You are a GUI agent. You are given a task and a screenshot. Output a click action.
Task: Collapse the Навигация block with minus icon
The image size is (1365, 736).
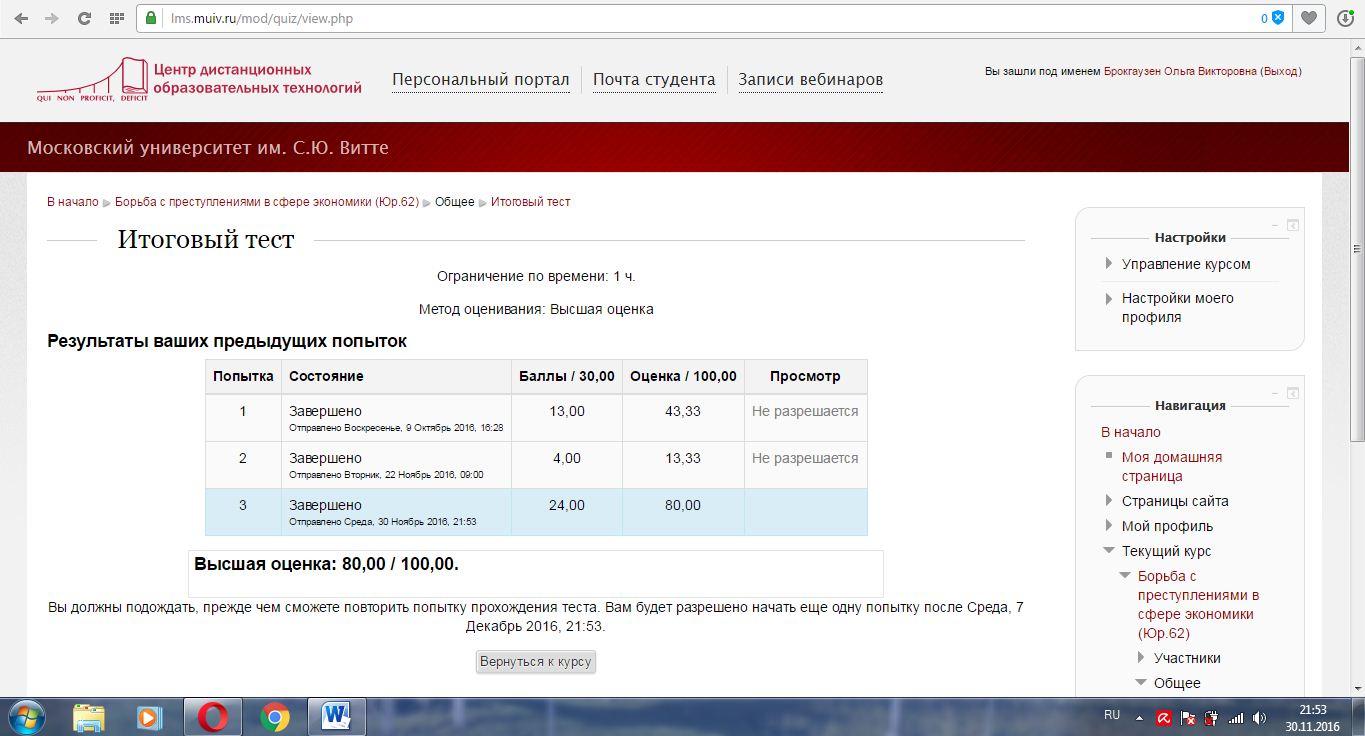click(1274, 393)
